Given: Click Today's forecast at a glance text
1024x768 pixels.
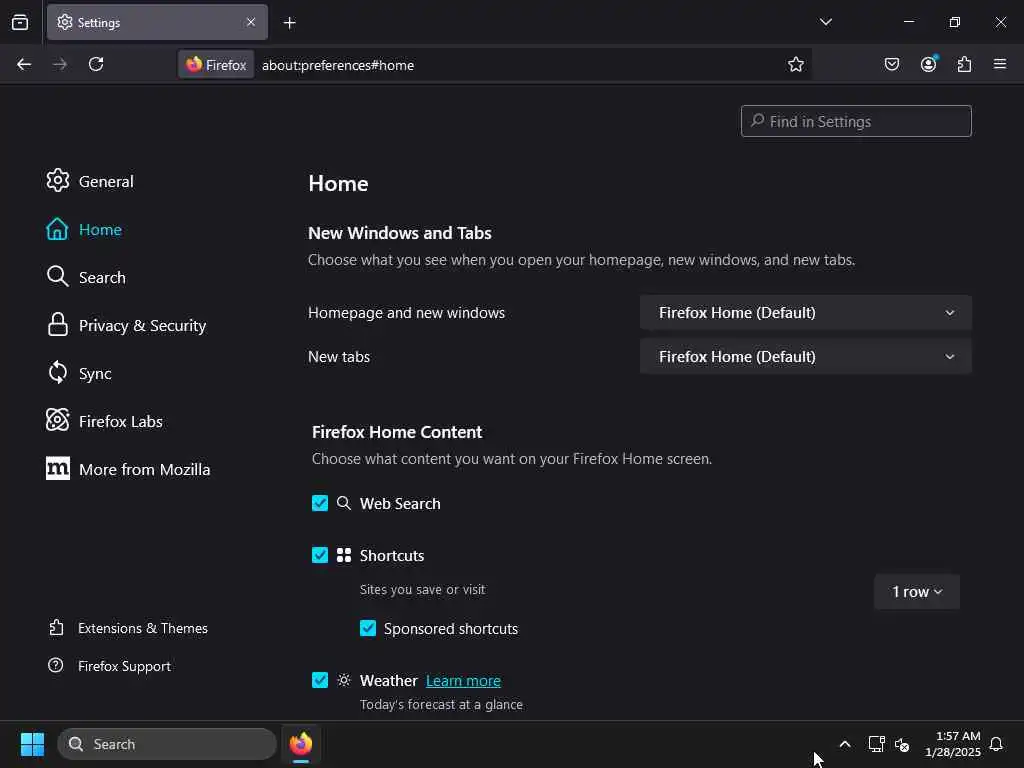Looking at the screenshot, I should point(441,704).
